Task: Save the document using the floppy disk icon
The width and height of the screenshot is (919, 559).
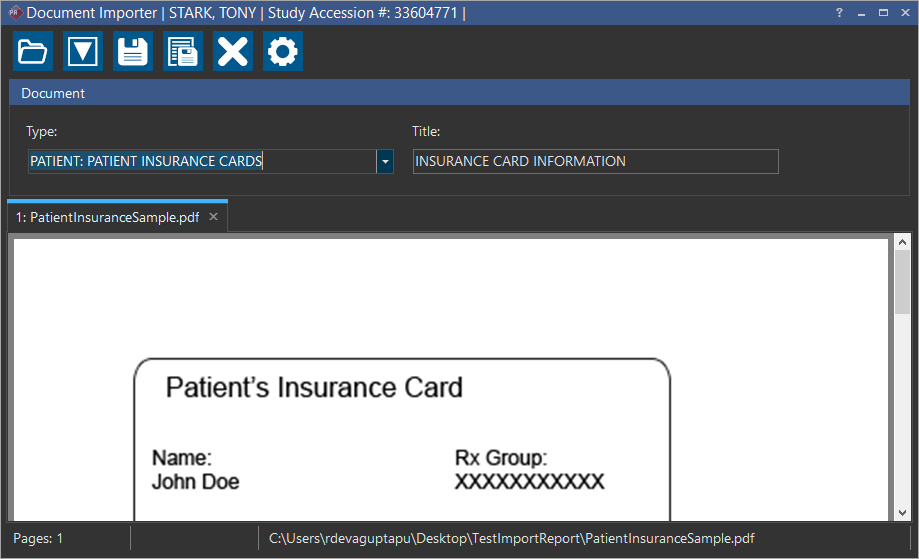Action: pyautogui.click(x=133, y=51)
